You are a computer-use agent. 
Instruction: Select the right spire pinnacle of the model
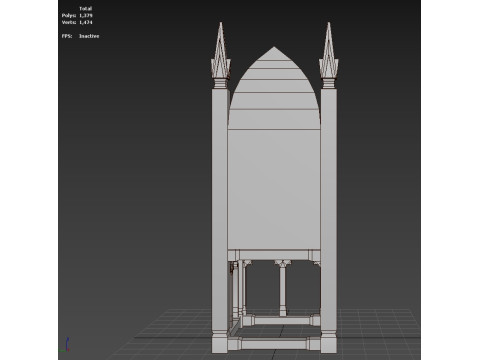(x=329, y=55)
